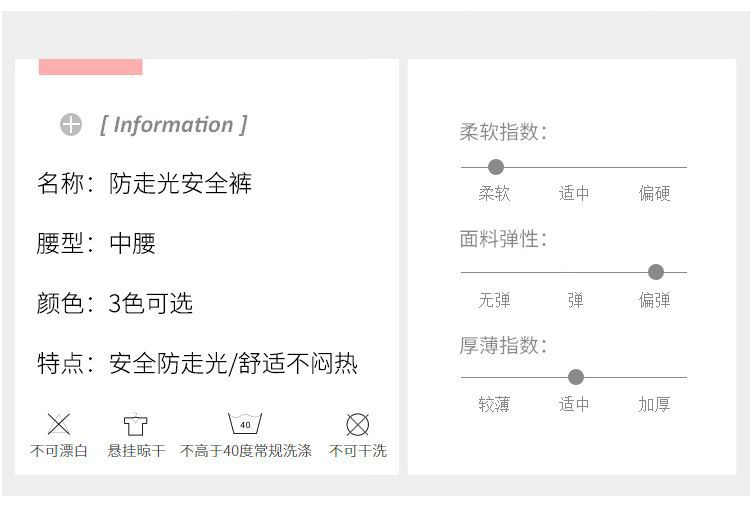Click the pink bar at top left
This screenshot has height=519, width=750.
click(x=90, y=67)
